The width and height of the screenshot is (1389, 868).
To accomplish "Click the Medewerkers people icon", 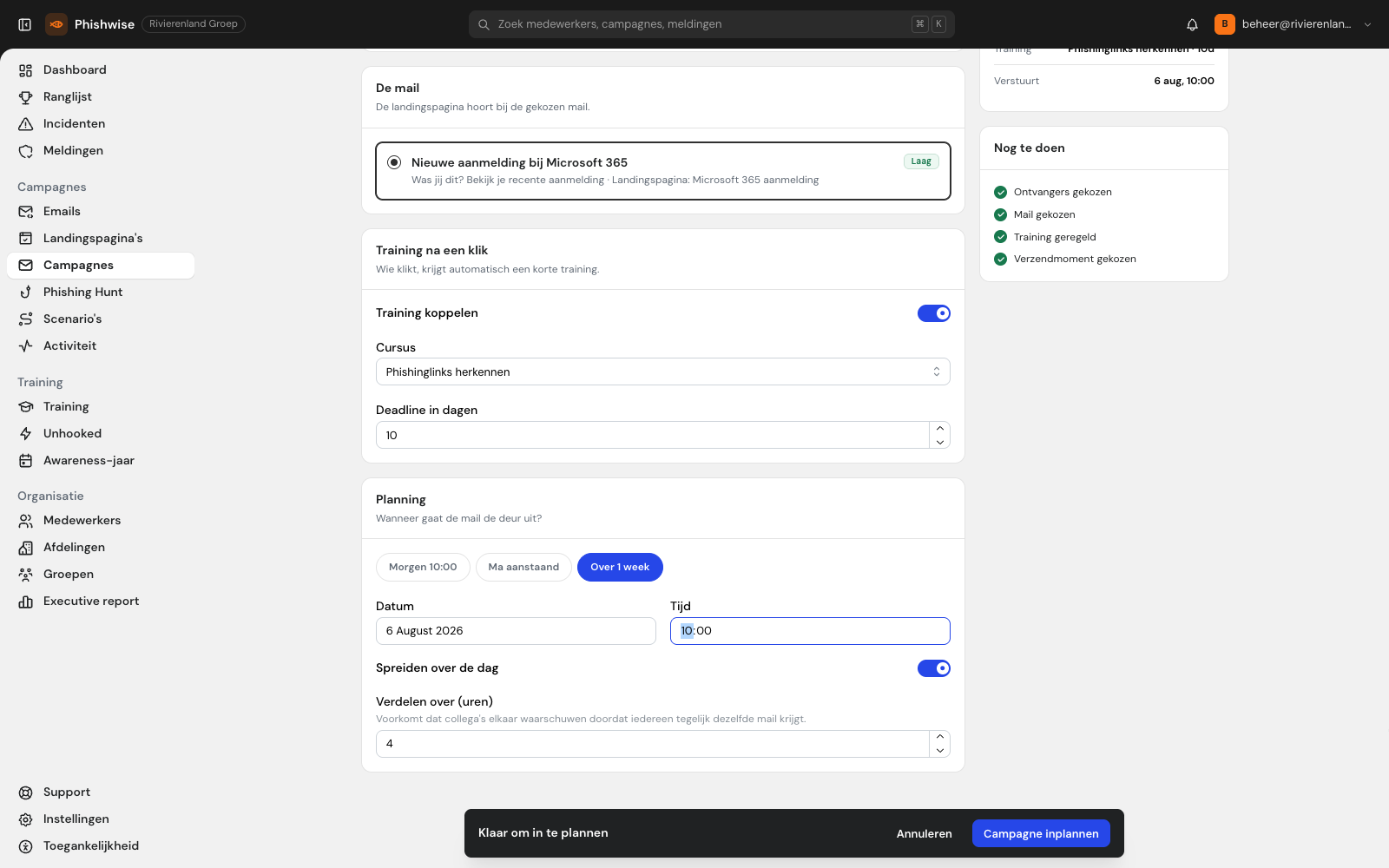I will coord(26,521).
